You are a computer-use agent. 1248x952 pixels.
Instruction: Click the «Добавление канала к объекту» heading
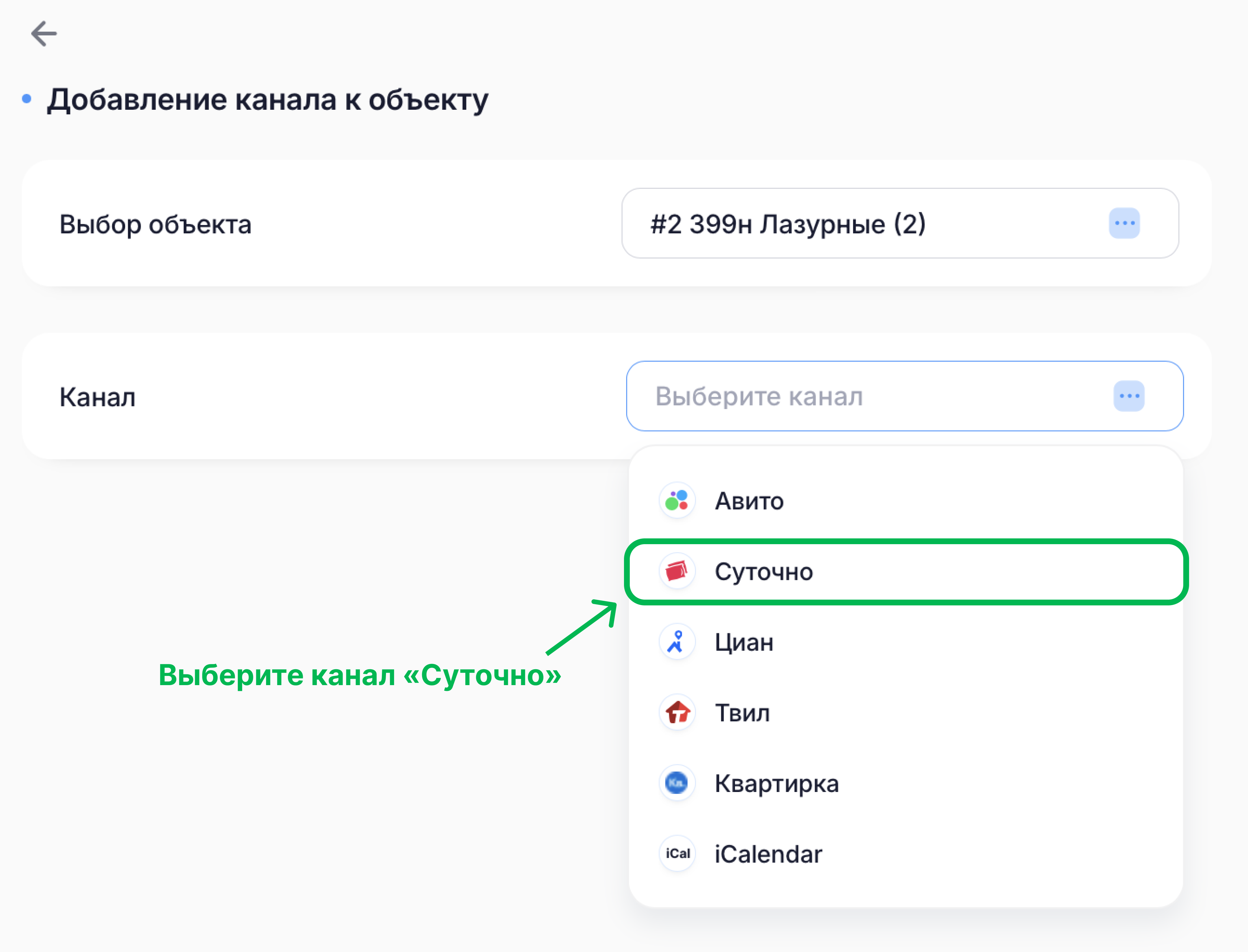268,100
